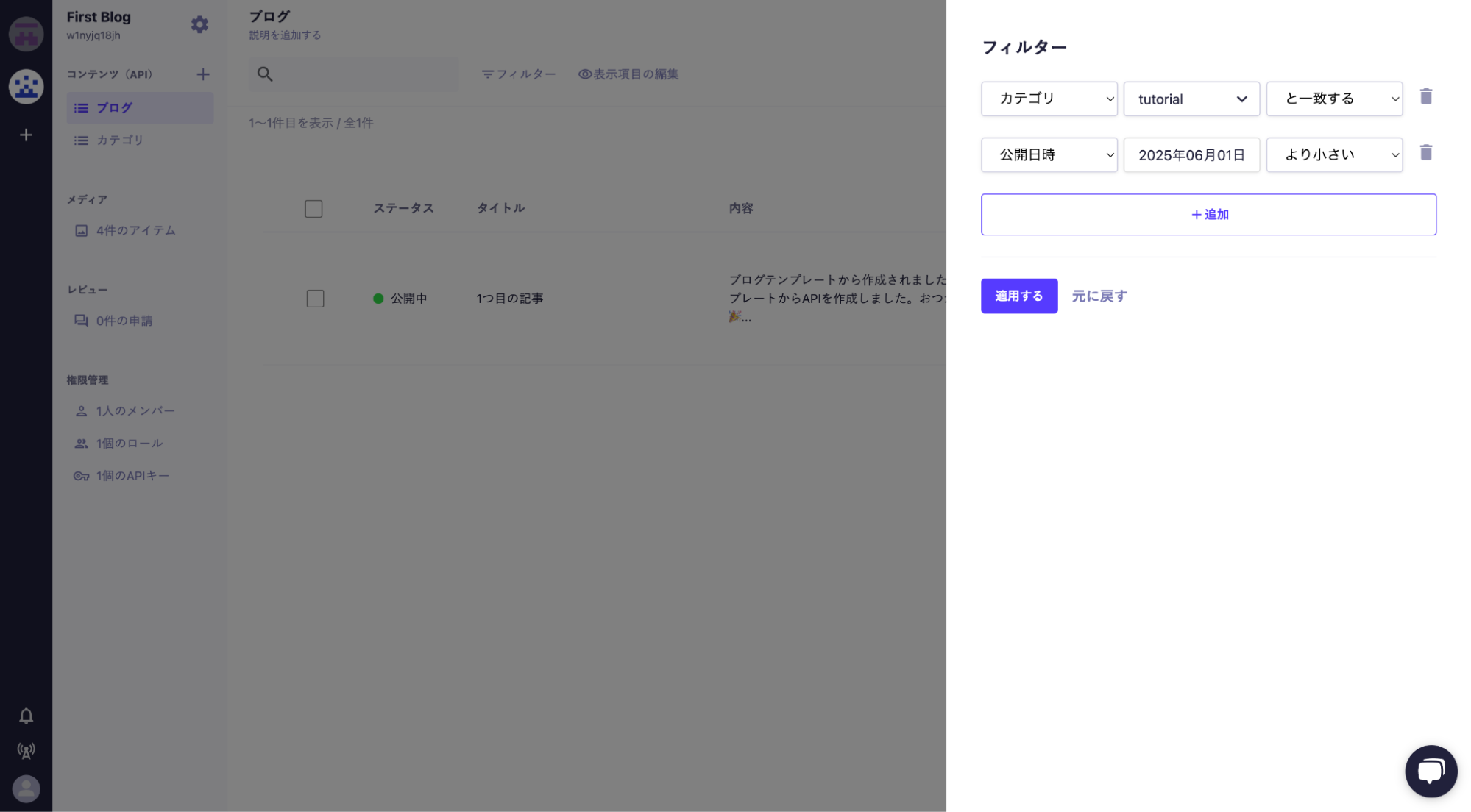This screenshot has height=812, width=1471.
Task: Click 表示項目の編集 eye toggle
Action: click(x=628, y=74)
